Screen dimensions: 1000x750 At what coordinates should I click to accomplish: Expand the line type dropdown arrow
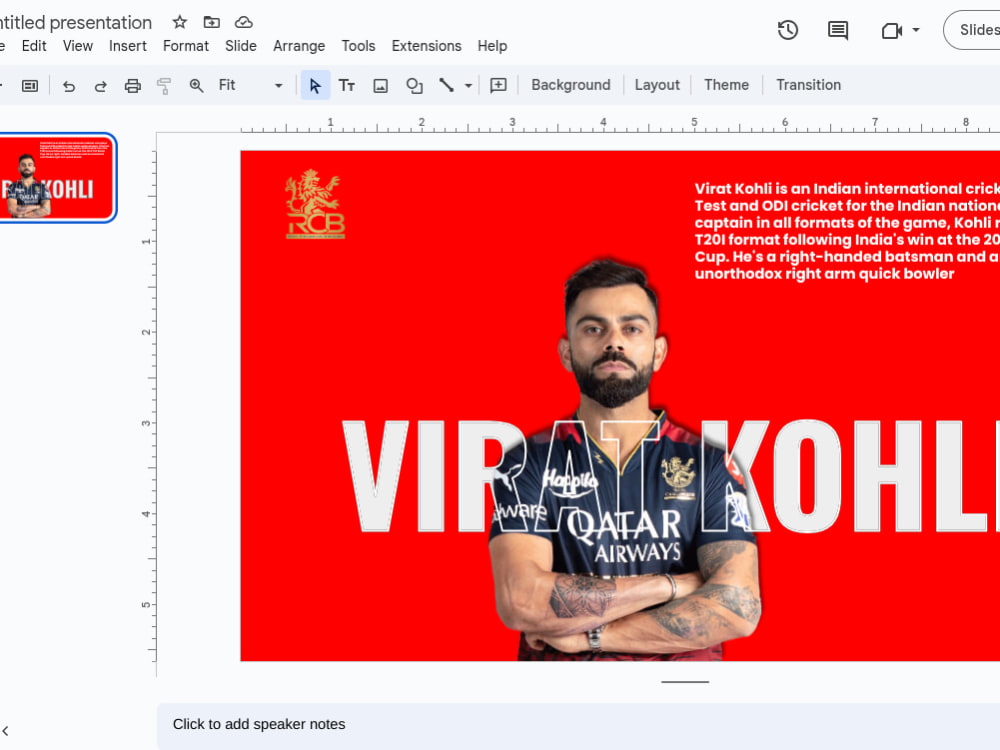(468, 85)
